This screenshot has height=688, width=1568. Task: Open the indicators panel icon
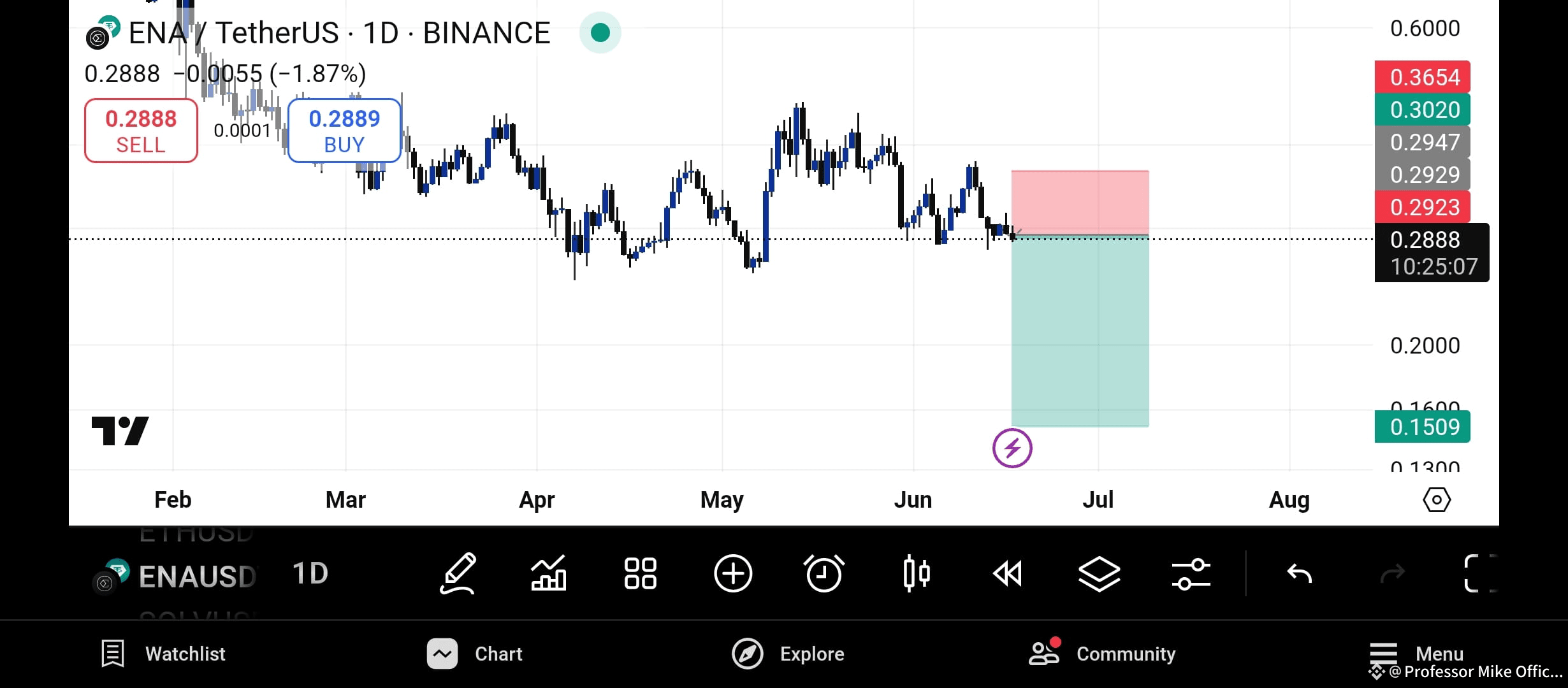(548, 573)
